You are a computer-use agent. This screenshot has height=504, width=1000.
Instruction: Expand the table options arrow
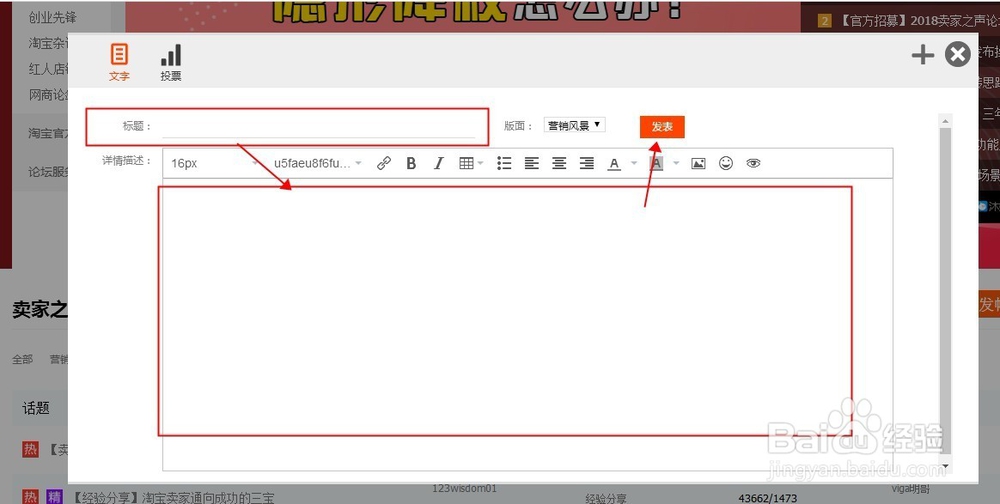tap(481, 163)
